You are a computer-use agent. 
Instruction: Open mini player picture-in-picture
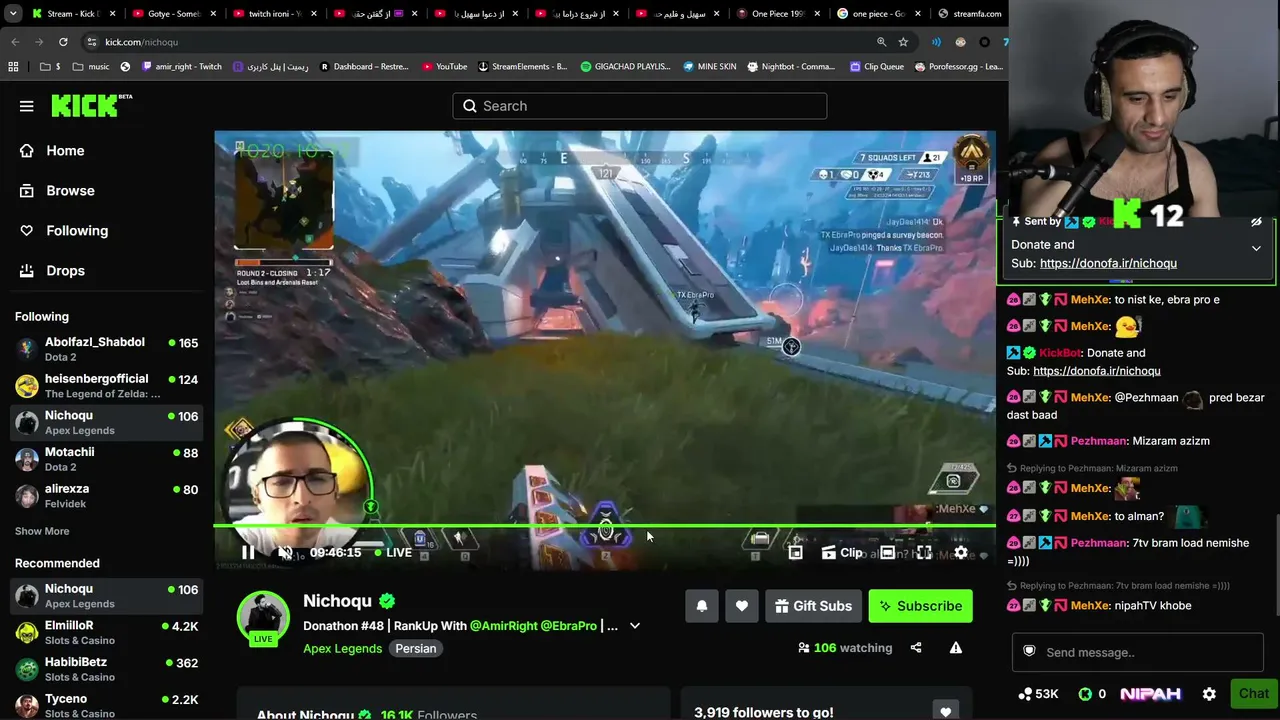tap(795, 552)
